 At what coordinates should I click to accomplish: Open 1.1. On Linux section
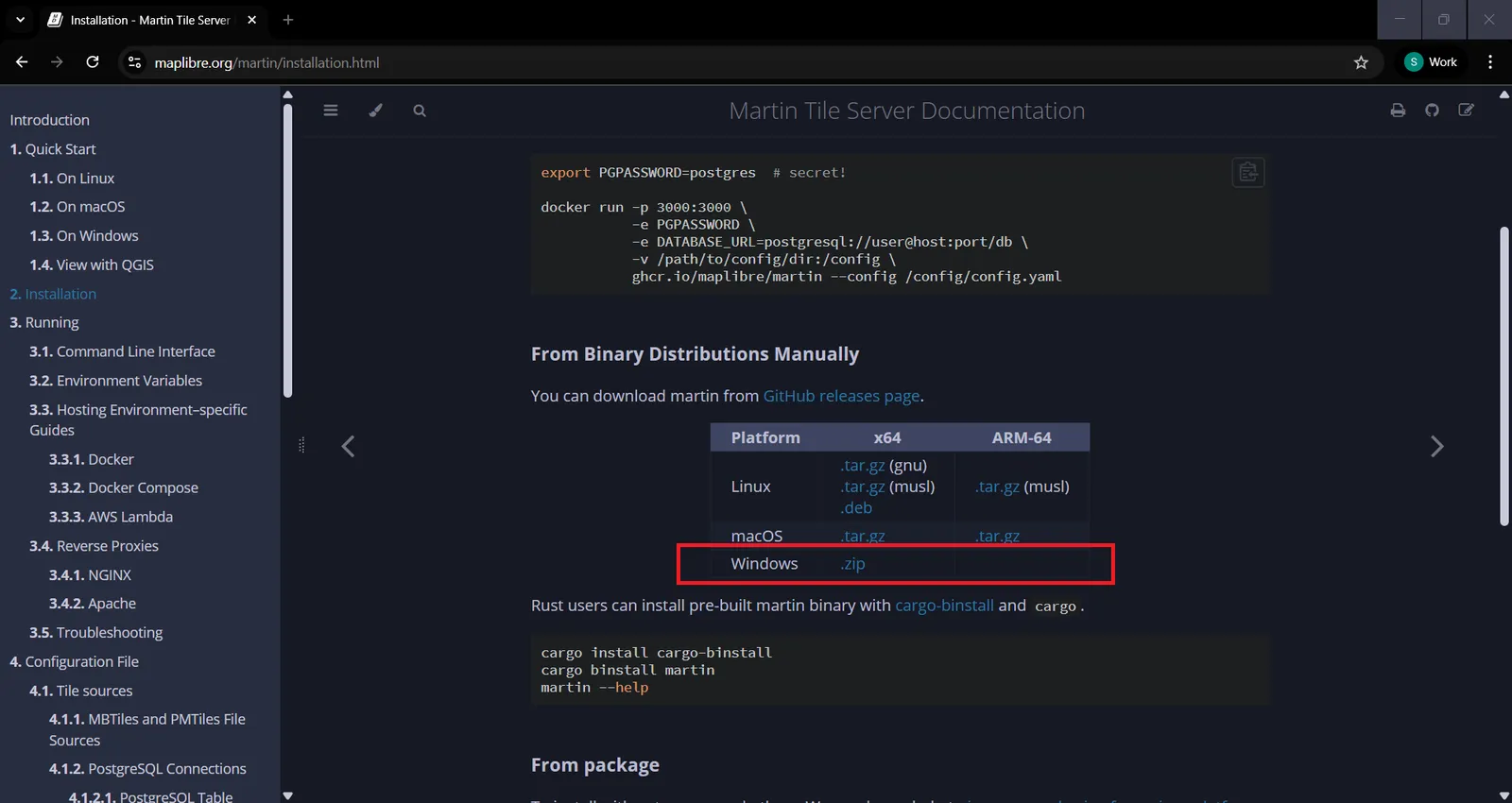[72, 179]
